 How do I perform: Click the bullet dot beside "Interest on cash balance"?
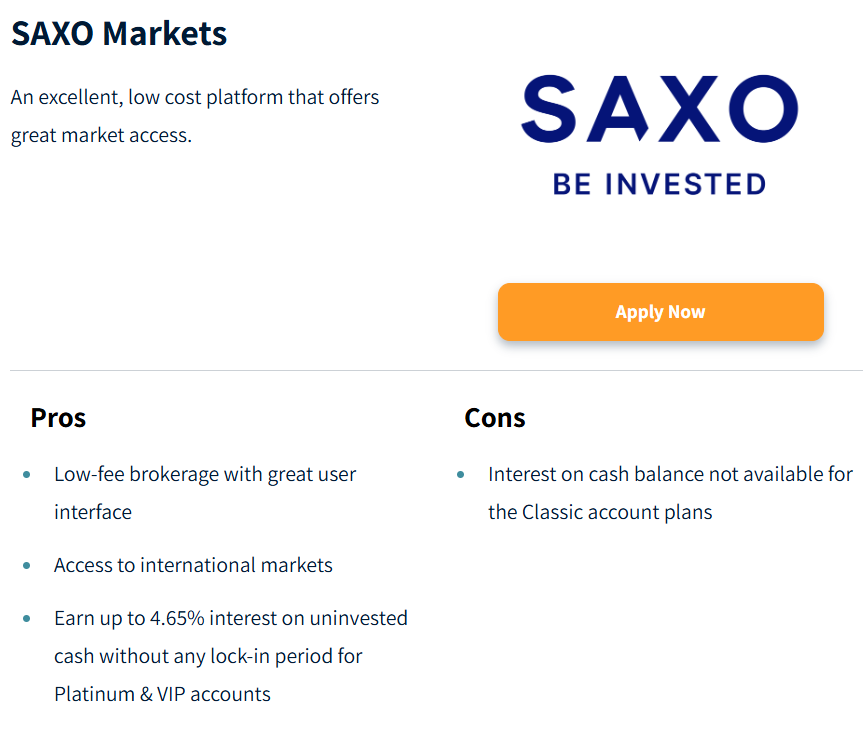[461, 474]
